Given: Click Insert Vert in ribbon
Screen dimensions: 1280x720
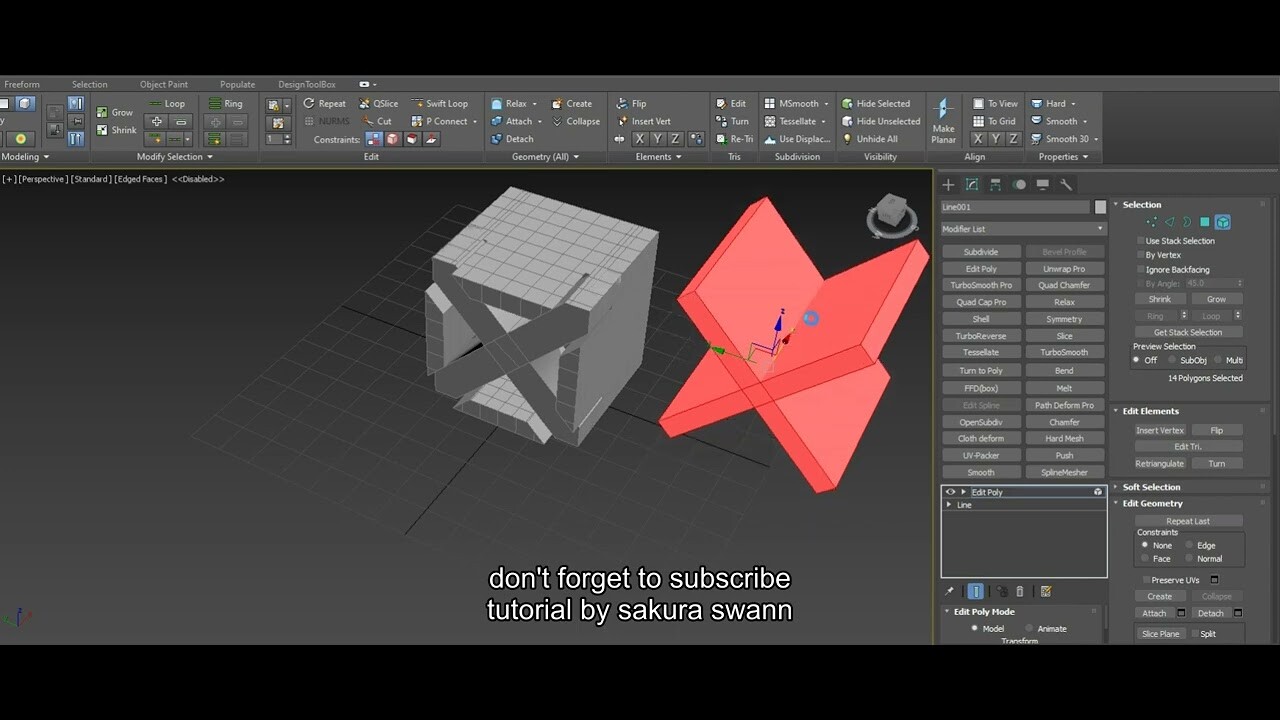Looking at the screenshot, I should 643,122.
